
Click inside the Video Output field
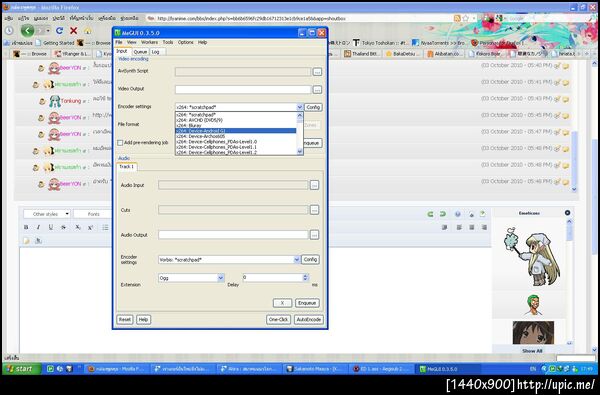[243, 90]
